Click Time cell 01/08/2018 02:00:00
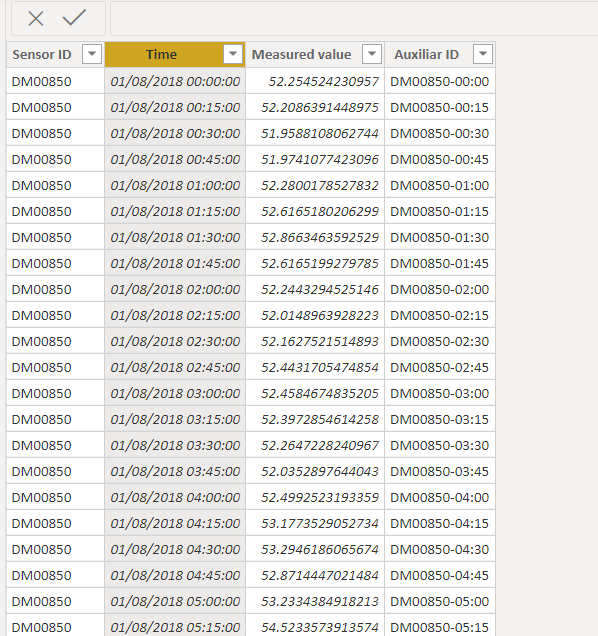 point(175,289)
